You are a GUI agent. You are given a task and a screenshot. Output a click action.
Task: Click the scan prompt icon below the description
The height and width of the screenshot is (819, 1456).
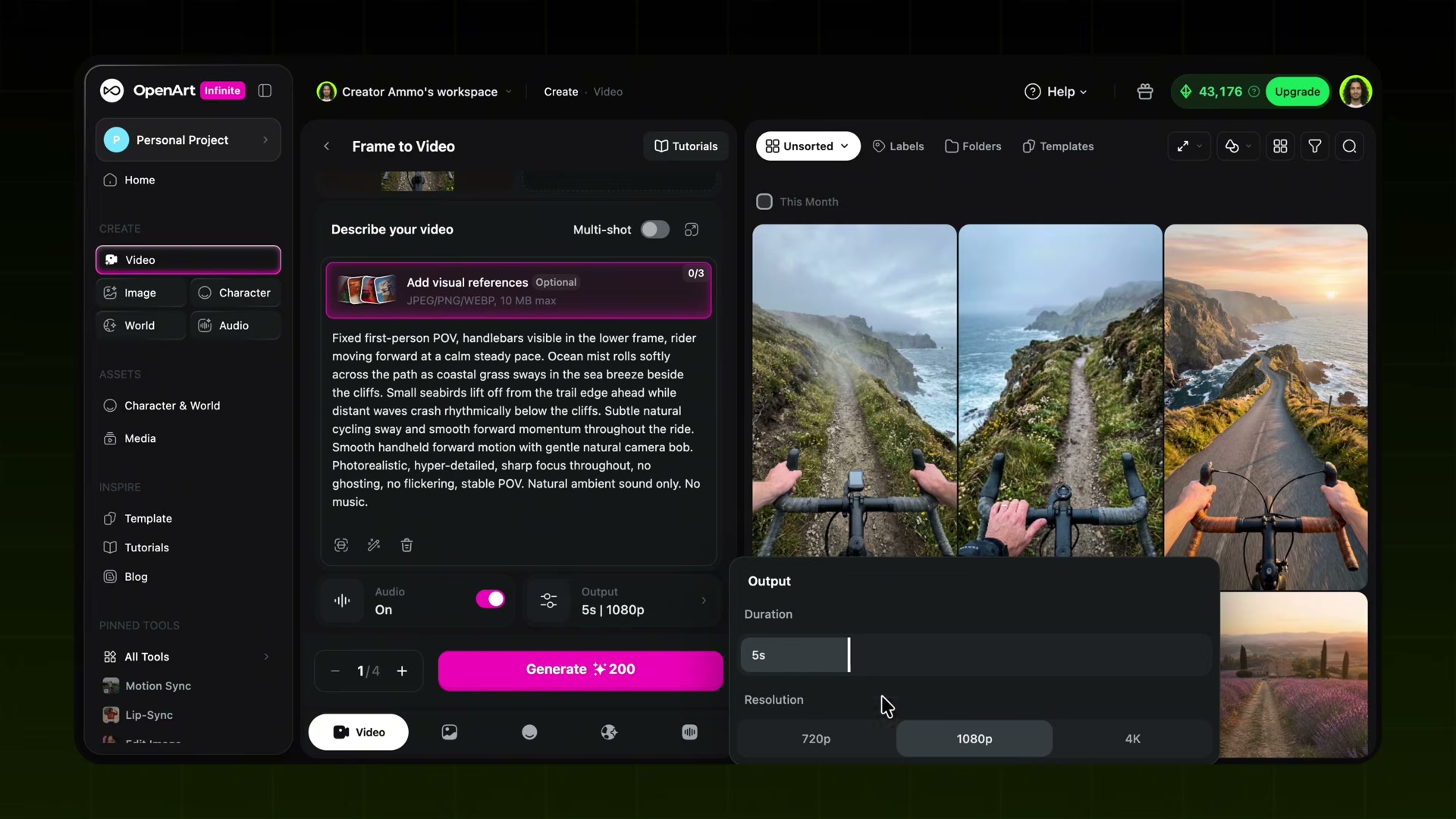[341, 545]
